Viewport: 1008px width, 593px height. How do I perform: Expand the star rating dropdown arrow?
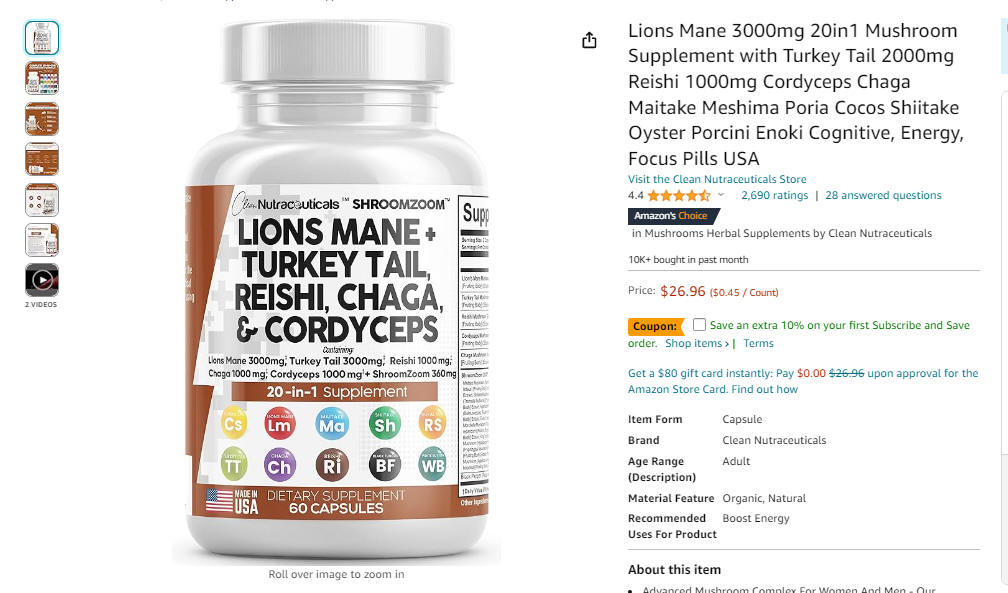pyautogui.click(x=721, y=195)
